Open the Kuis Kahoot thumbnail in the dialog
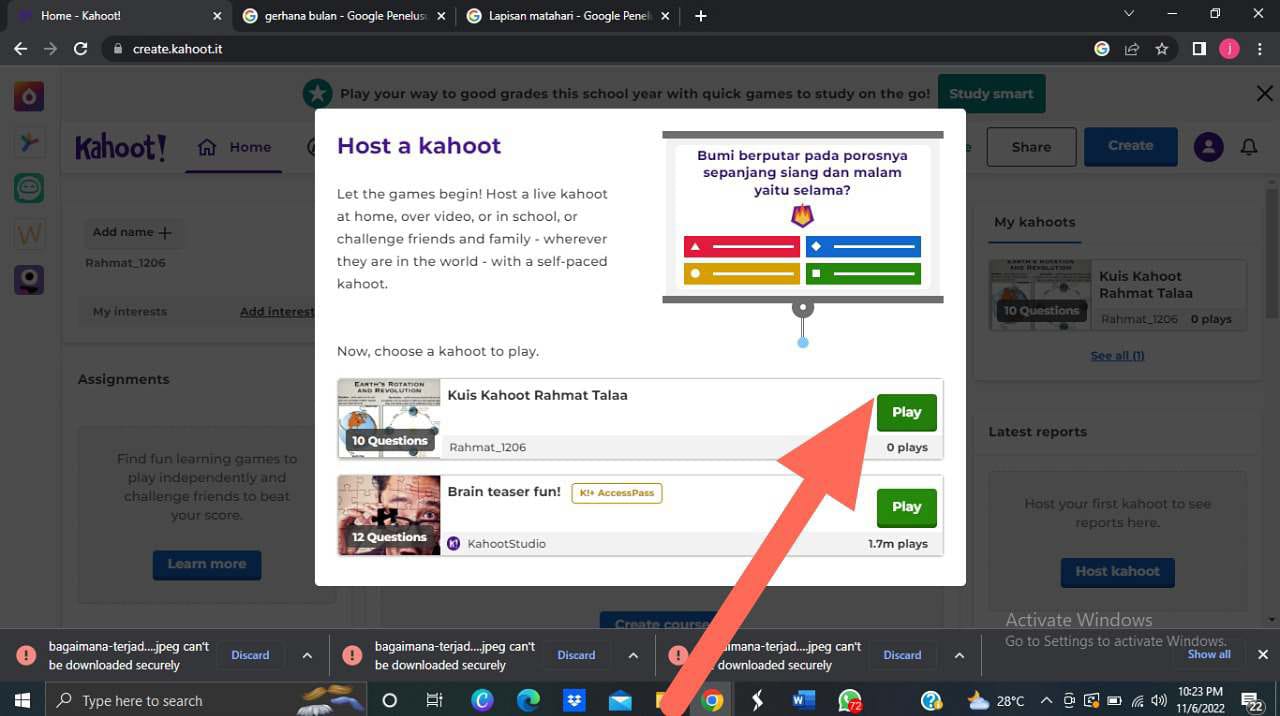 coord(389,418)
